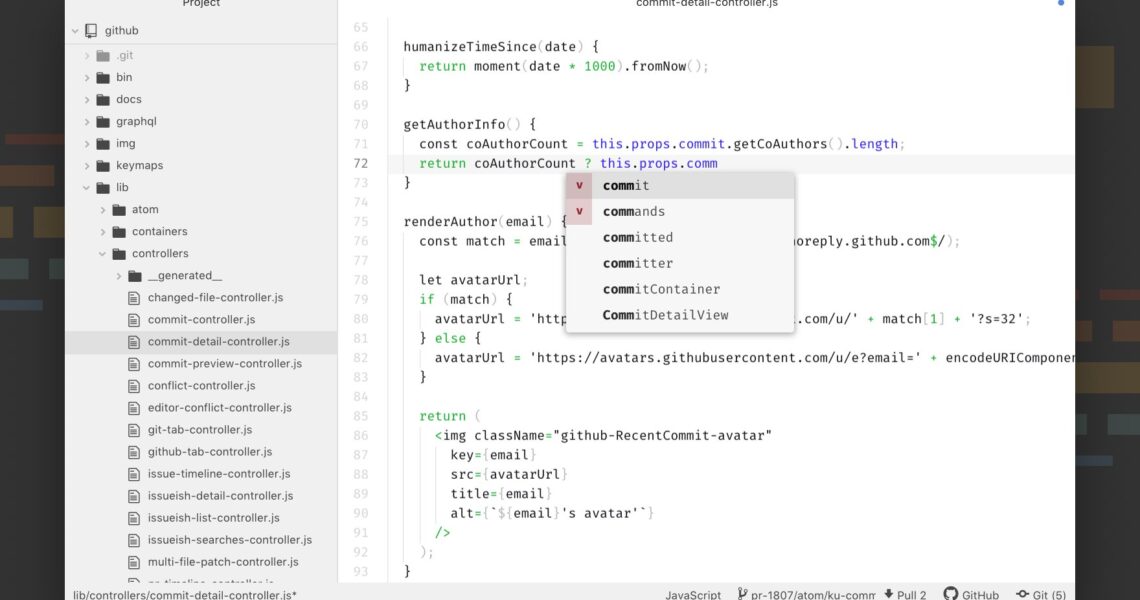Choose 'commitContainer' from autocomplete list
Image resolution: width=1140 pixels, height=600 pixels.
[x=661, y=290]
